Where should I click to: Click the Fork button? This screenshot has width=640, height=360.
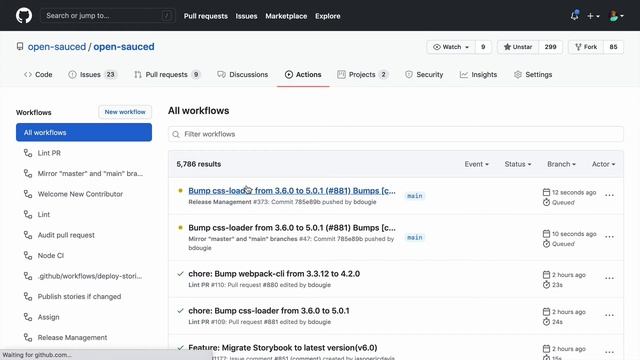(x=586, y=47)
